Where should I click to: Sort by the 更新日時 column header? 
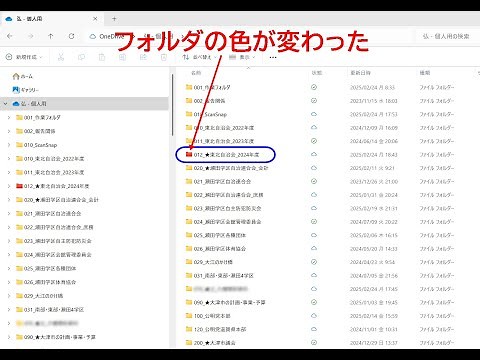[360, 73]
